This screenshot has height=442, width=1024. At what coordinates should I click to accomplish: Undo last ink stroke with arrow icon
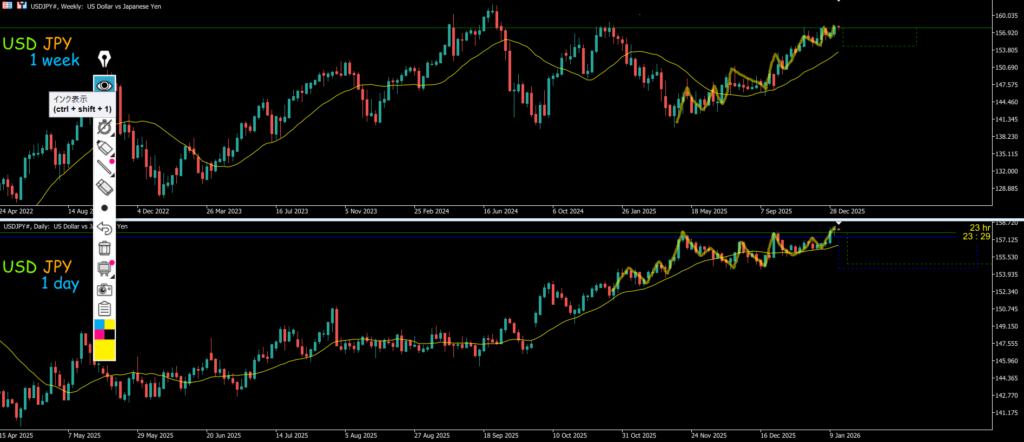(x=104, y=228)
